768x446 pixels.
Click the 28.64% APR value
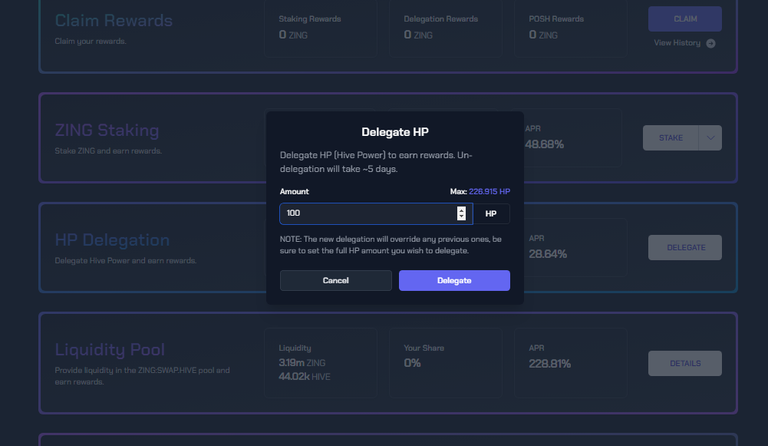(x=548, y=254)
